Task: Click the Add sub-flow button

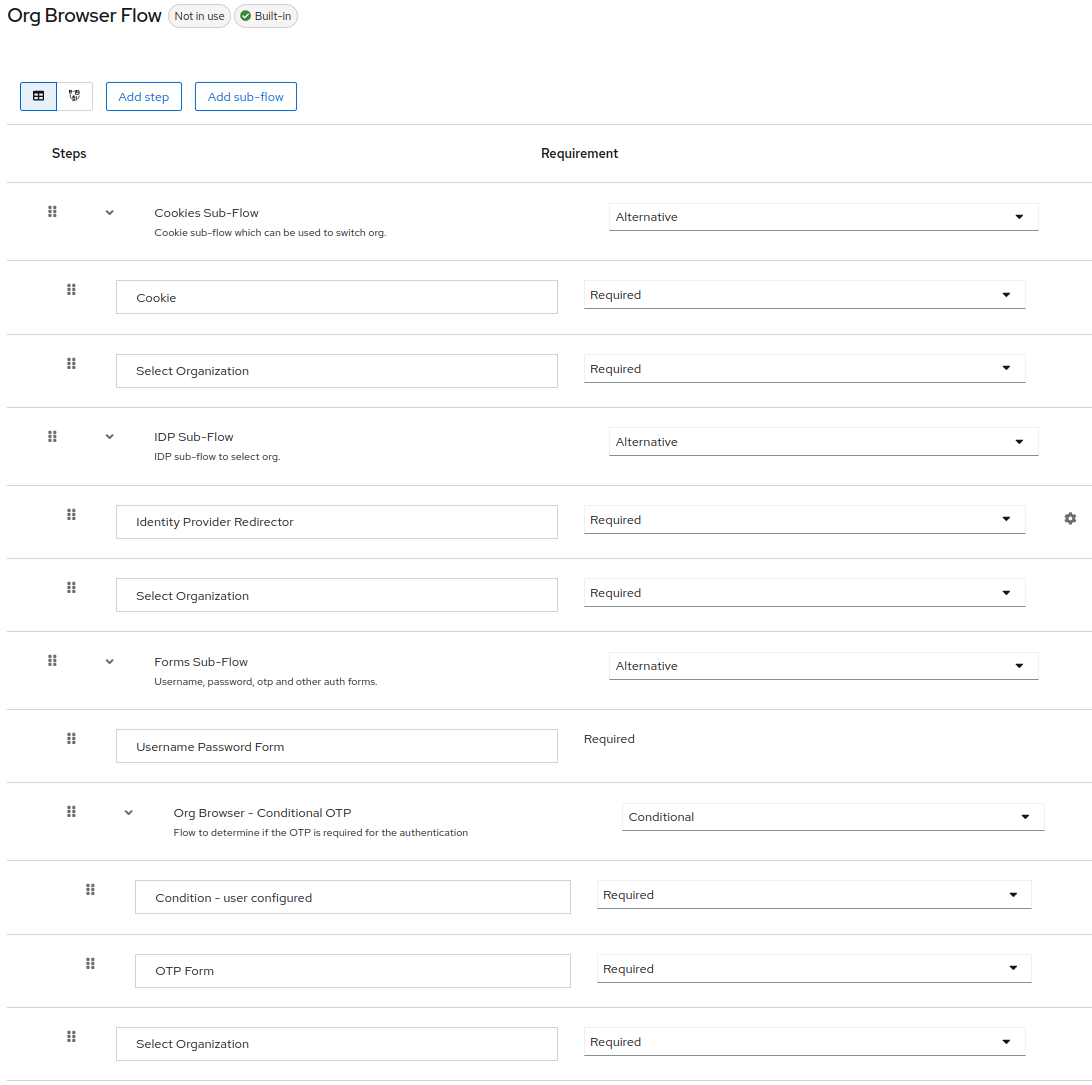Action: 245,96
